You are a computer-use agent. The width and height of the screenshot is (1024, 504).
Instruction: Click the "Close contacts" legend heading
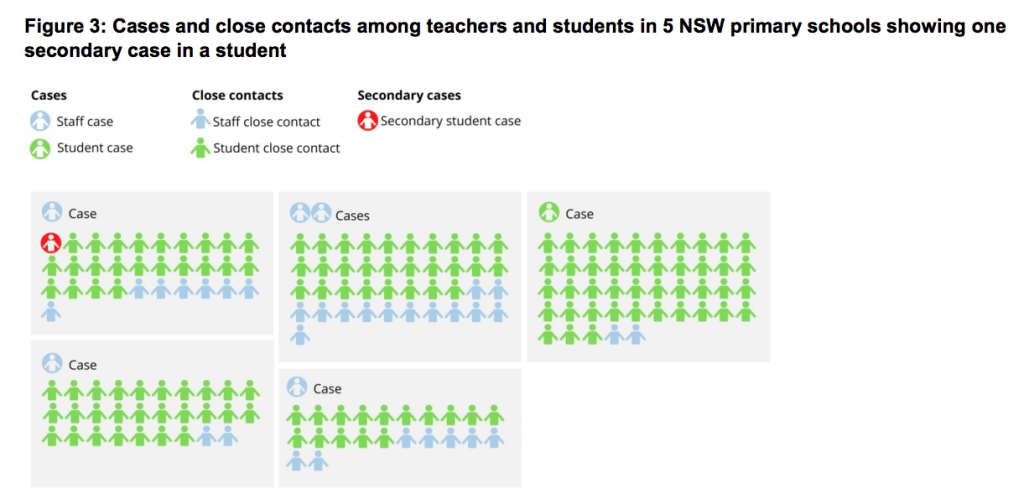pos(237,96)
